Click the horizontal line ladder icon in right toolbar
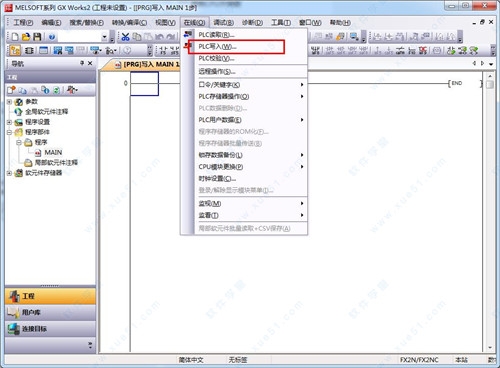The image size is (500, 368). [x=401, y=50]
